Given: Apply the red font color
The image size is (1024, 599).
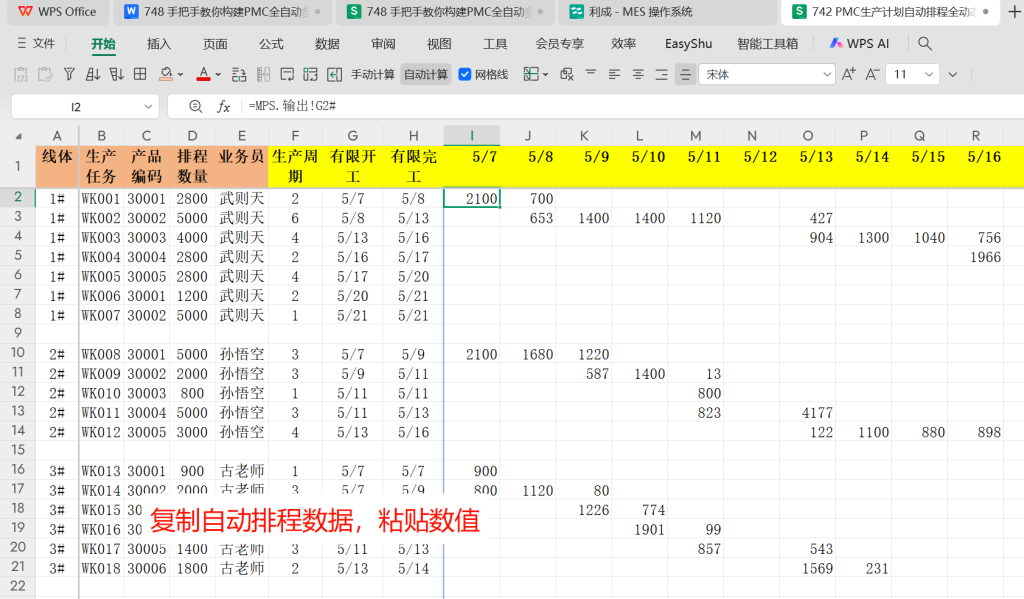Looking at the screenshot, I should point(204,74).
